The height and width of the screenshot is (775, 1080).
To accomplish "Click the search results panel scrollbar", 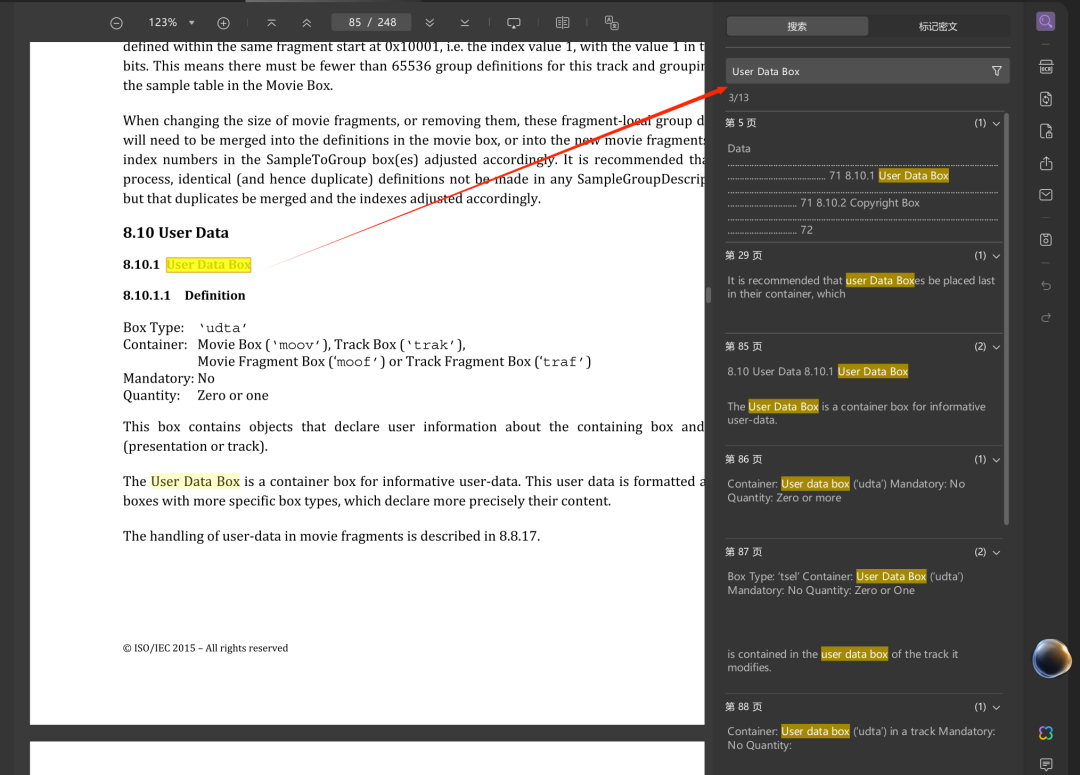I will 1006,318.
